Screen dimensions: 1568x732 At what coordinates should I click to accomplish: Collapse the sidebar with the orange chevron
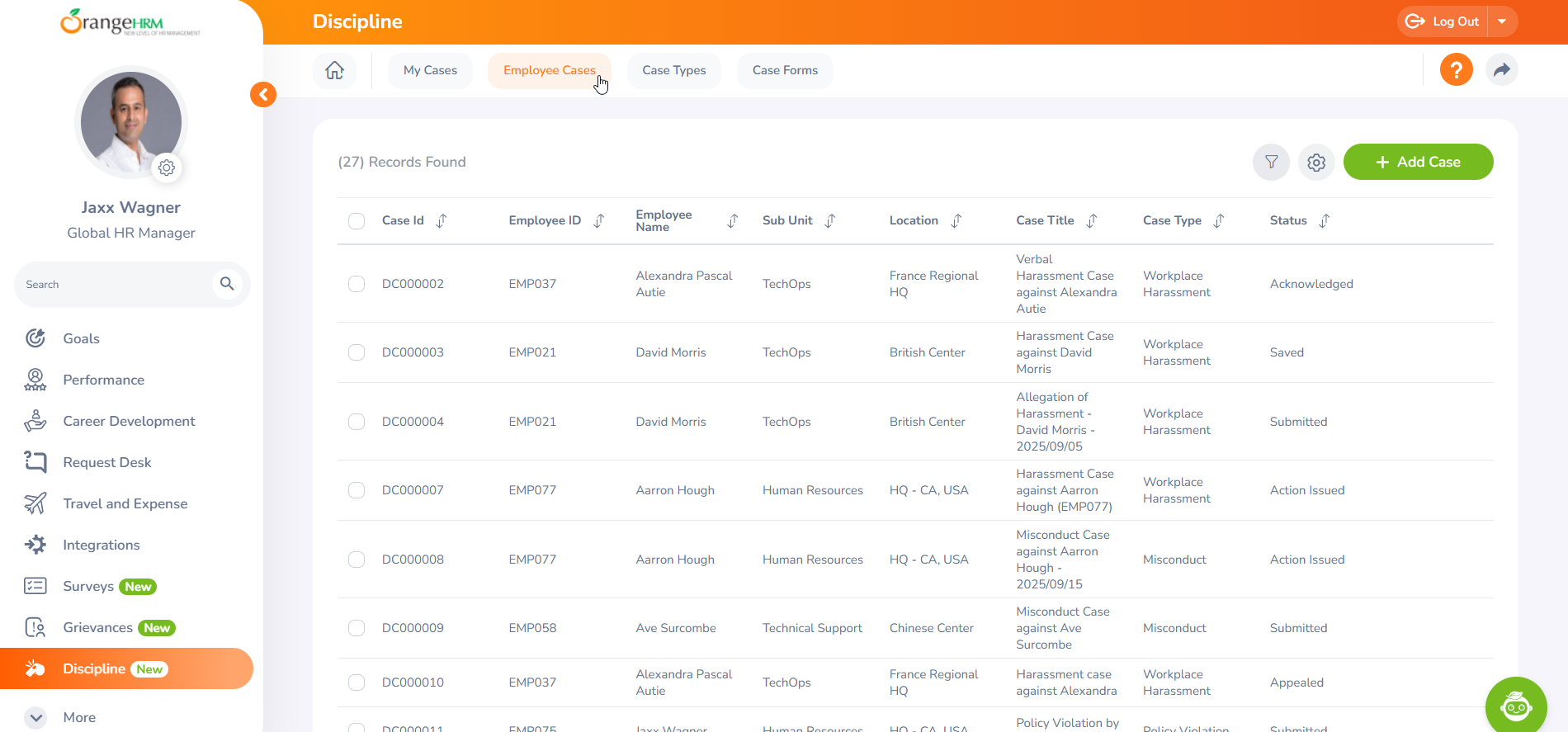[x=263, y=95]
